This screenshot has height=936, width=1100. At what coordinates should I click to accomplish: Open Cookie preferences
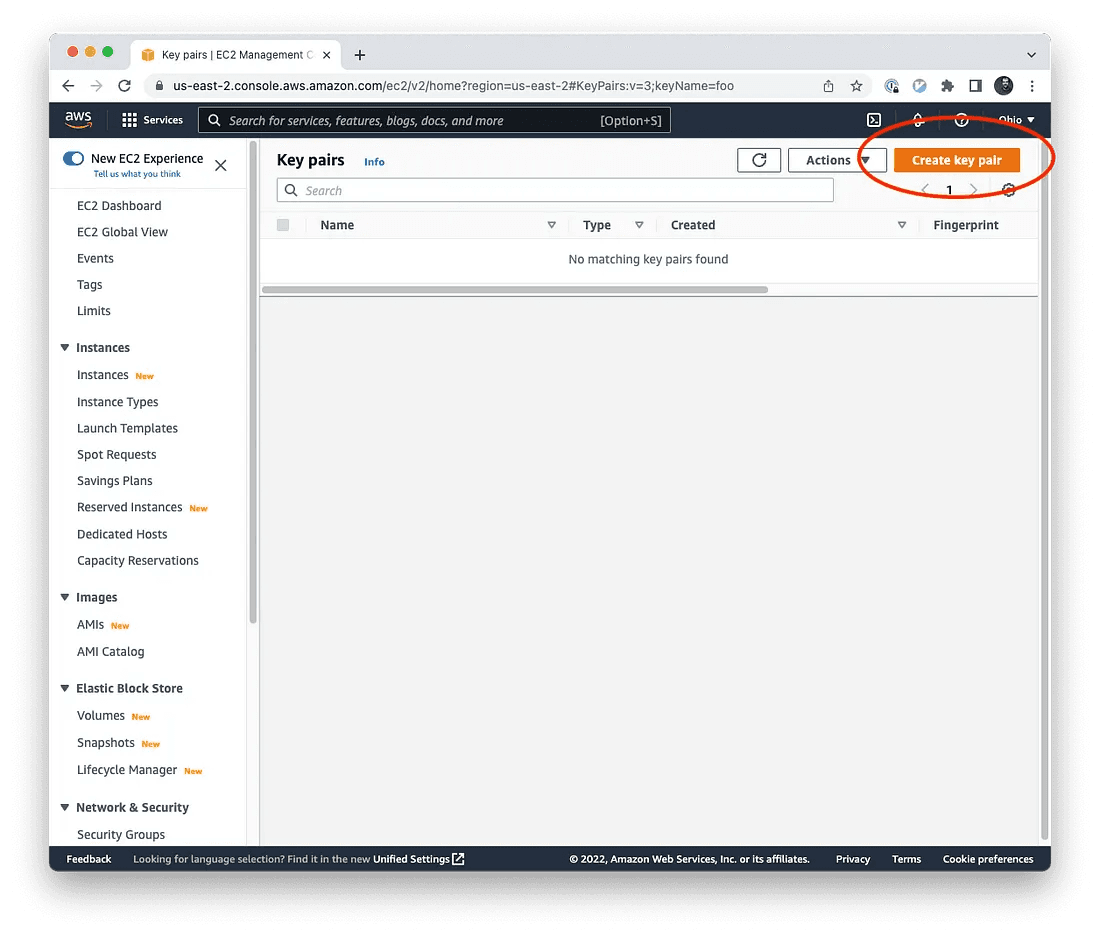[988, 859]
